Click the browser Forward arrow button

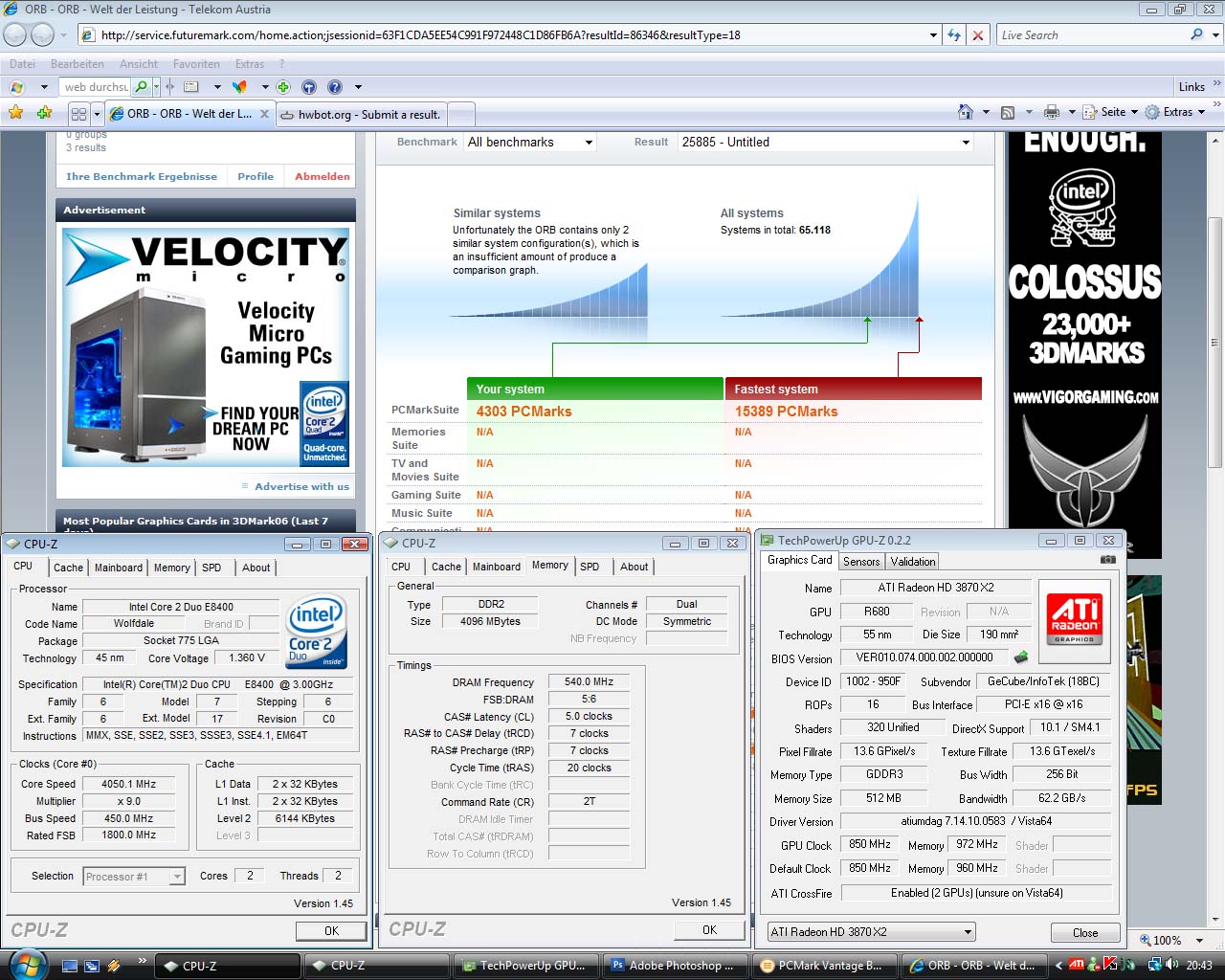click(x=43, y=34)
